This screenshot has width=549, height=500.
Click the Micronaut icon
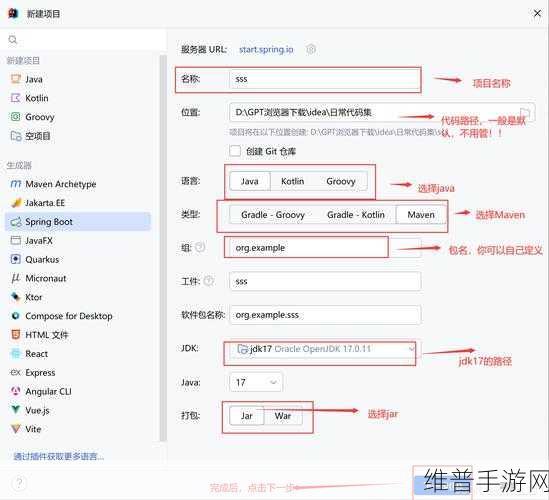15,278
